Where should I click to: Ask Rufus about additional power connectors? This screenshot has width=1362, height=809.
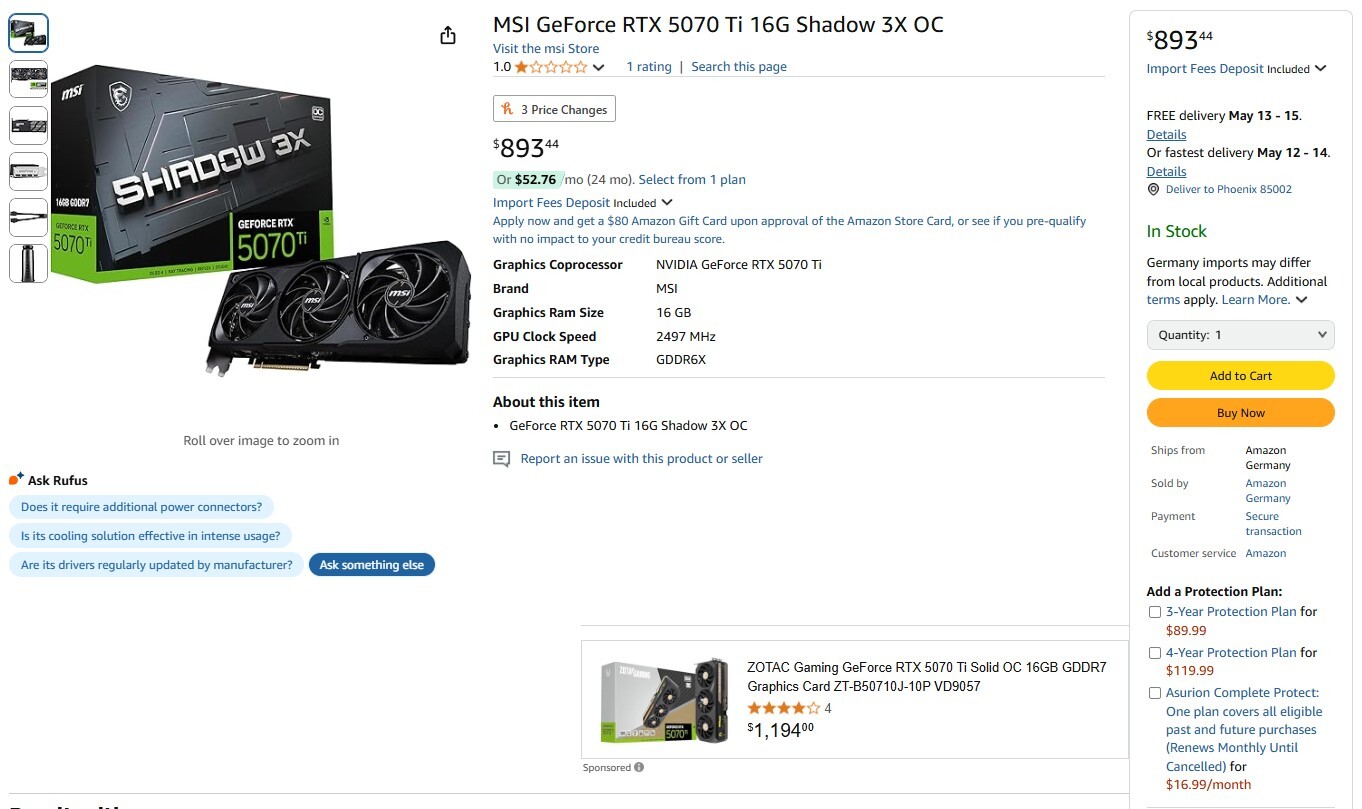[x=141, y=507]
